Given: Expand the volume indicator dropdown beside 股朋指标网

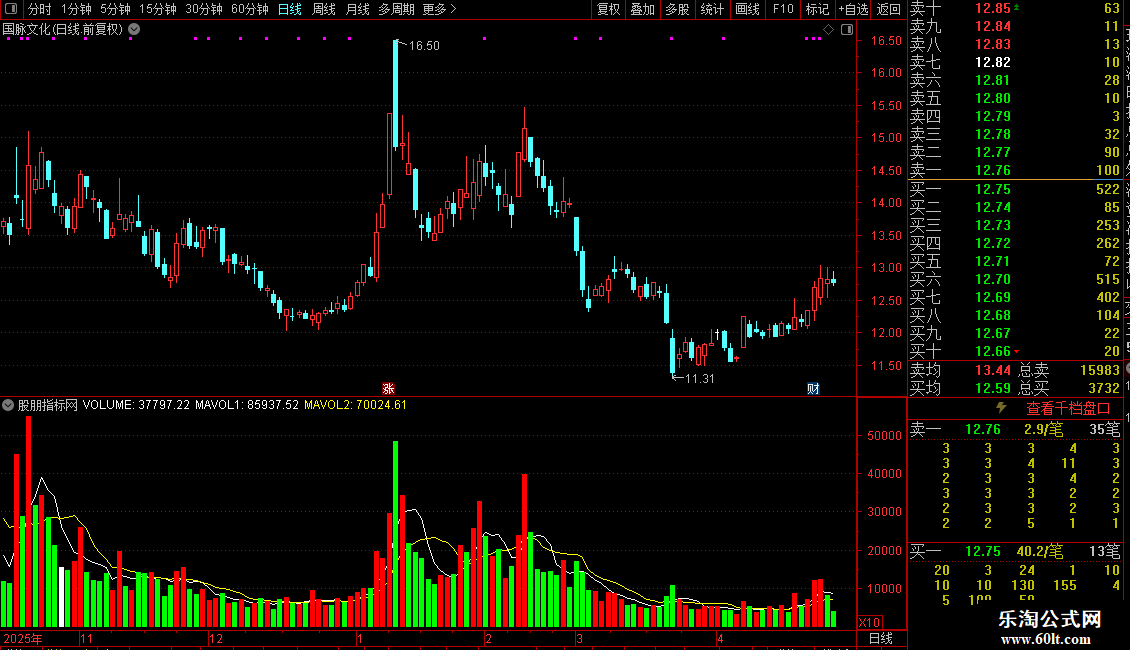Looking at the screenshot, I should click(x=7, y=405).
